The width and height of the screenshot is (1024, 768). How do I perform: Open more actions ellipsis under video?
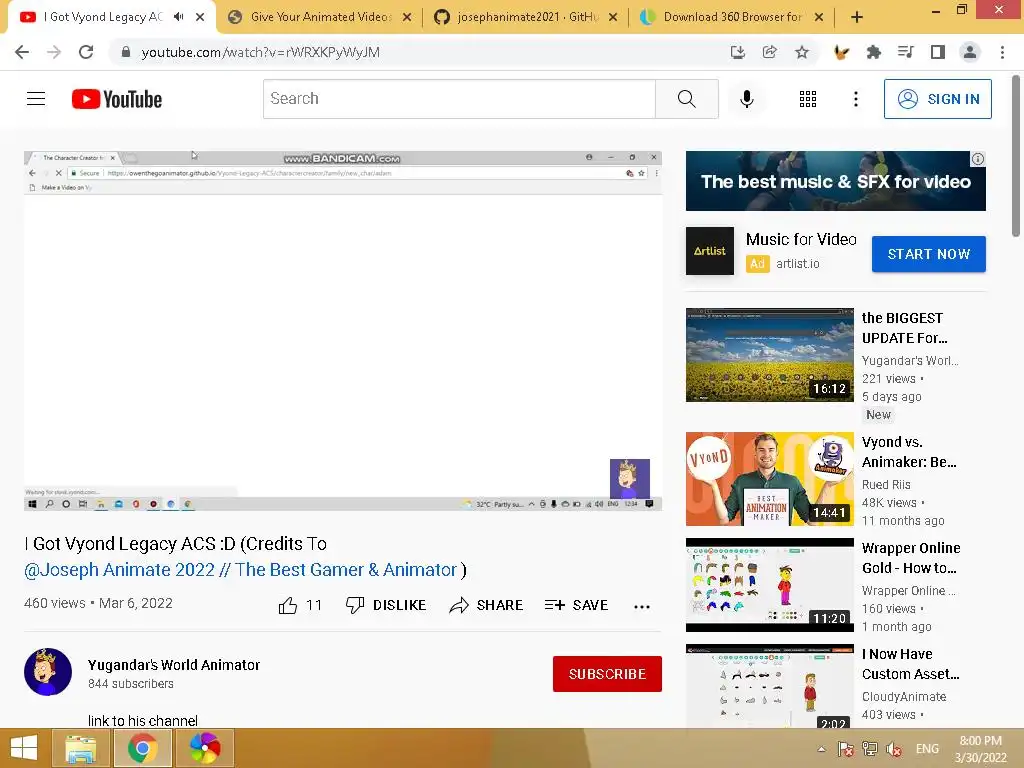coord(642,606)
